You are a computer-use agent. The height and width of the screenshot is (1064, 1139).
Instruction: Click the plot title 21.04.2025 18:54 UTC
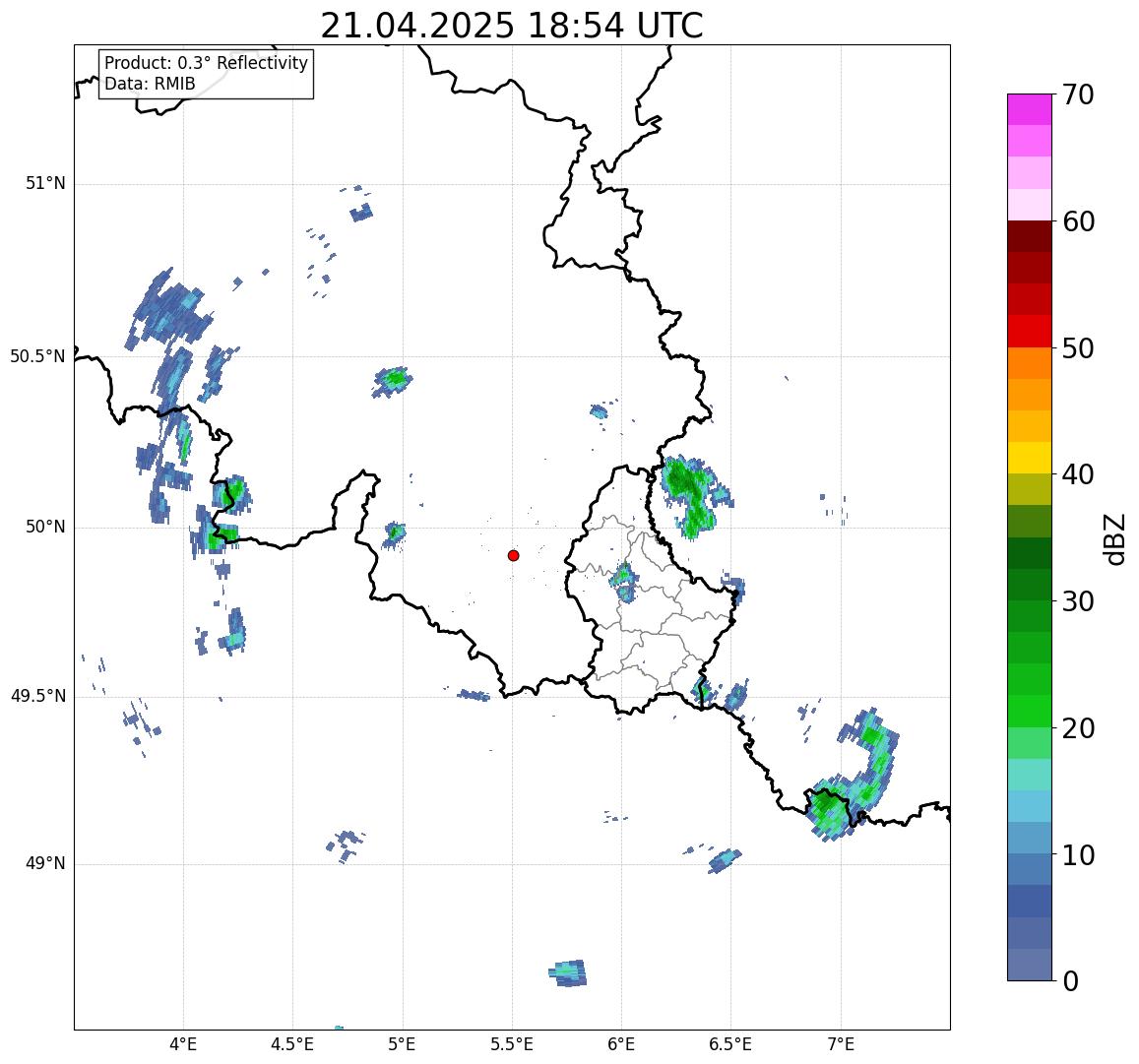[512, 27]
